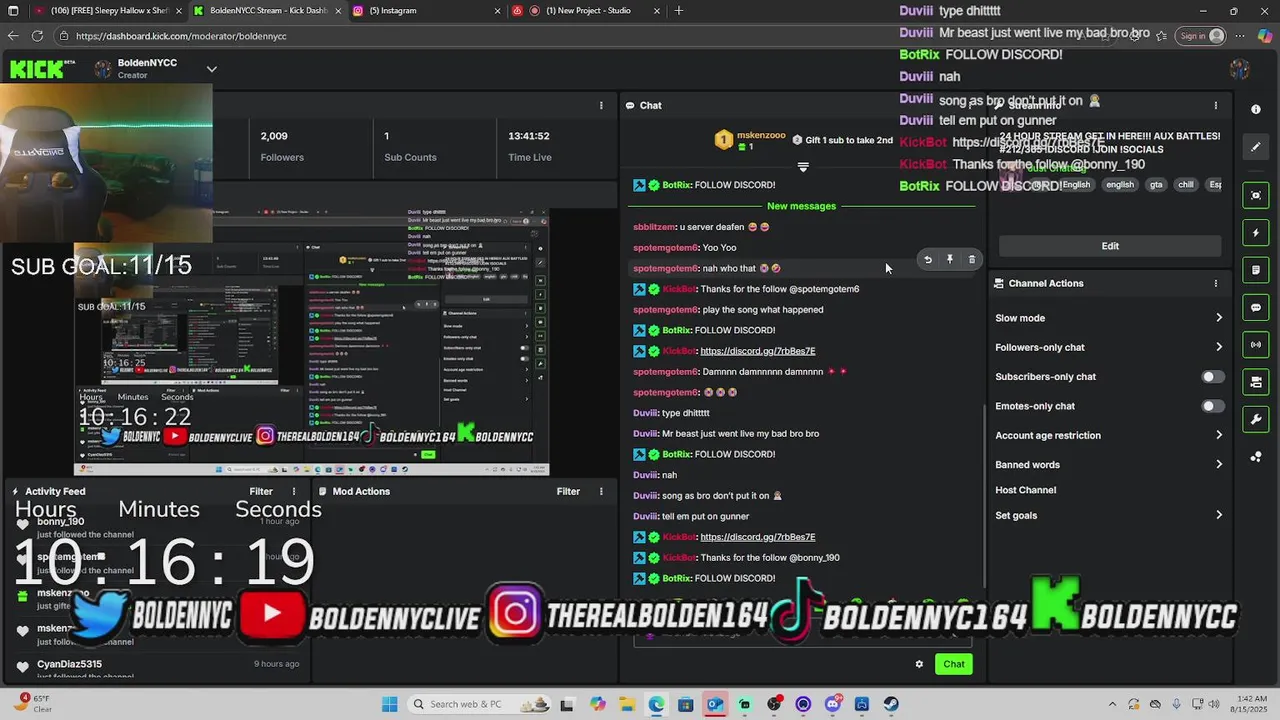1280x720 pixels.
Task: Click the broadcast signal sidebar icon
Action: click(1256, 345)
